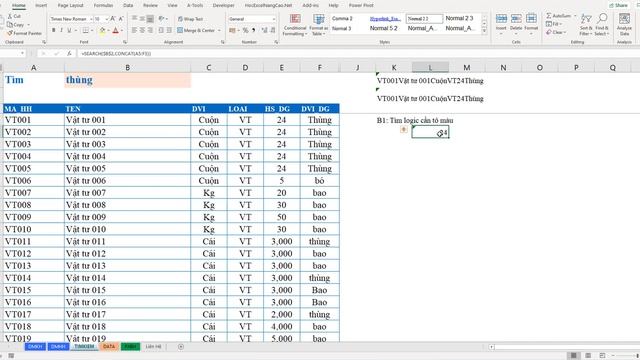Toggle Wrap Text

point(190,19)
